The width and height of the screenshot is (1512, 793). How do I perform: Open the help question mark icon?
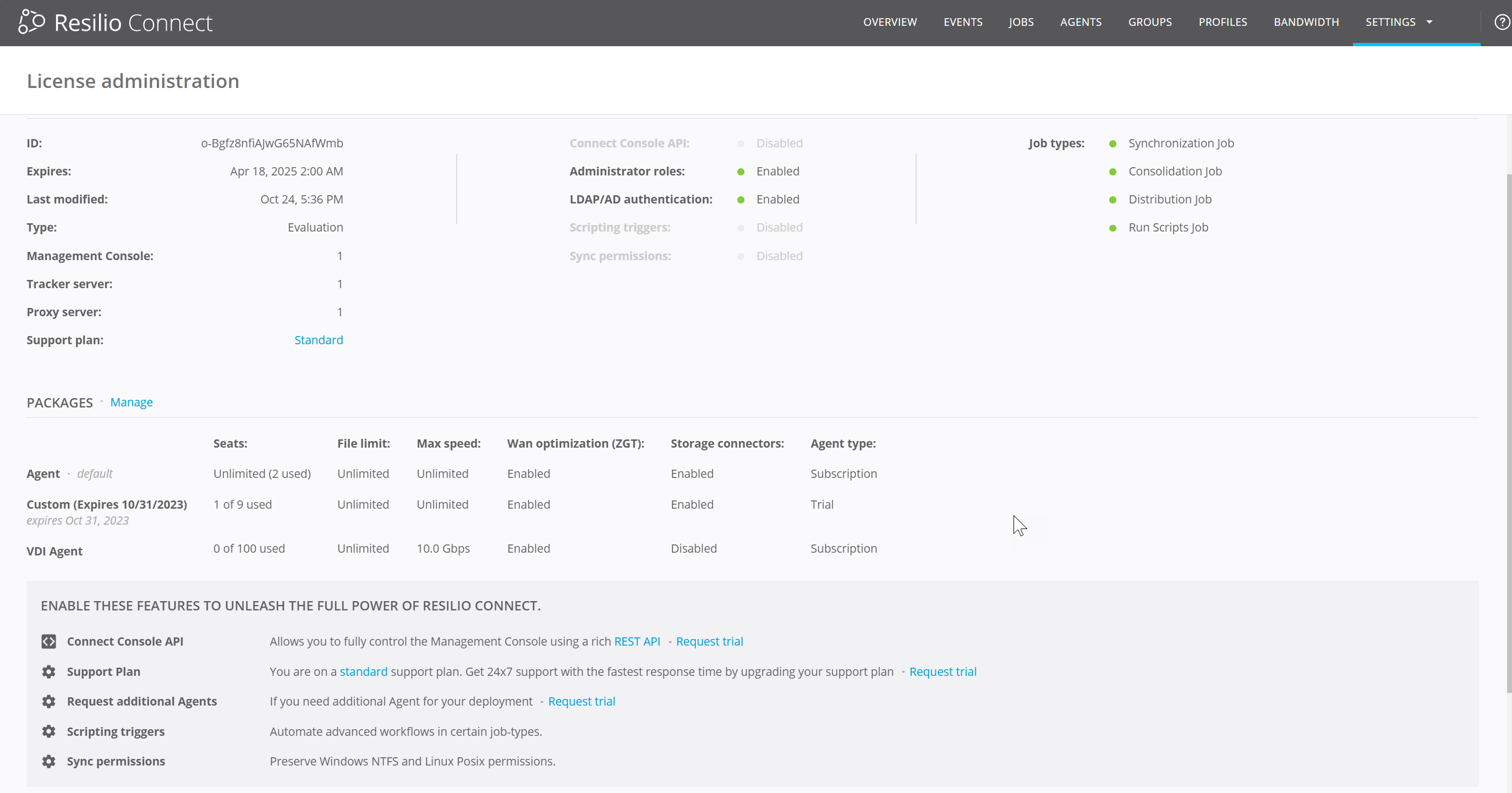(x=1502, y=23)
